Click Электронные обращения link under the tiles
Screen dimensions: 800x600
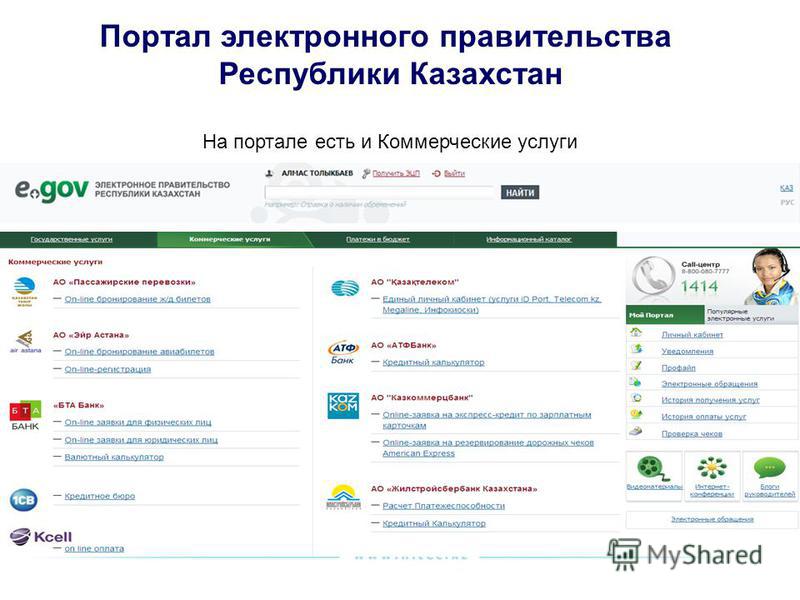click(712, 519)
